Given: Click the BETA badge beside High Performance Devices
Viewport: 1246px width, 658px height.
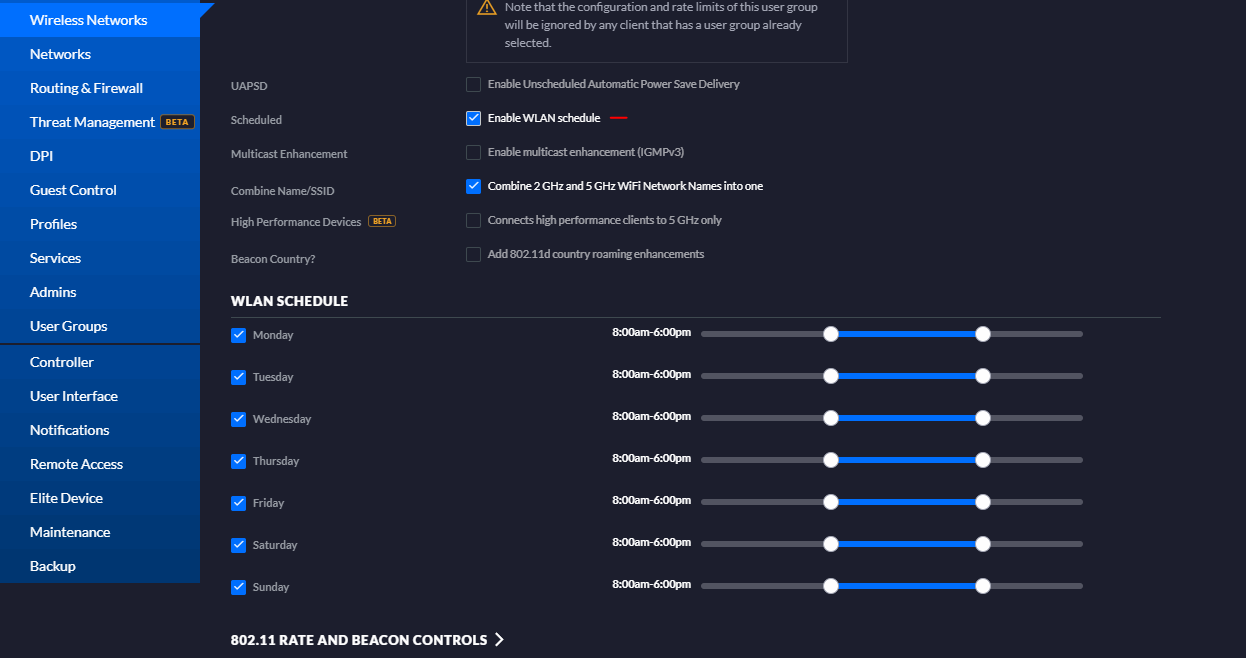Looking at the screenshot, I should click(382, 221).
